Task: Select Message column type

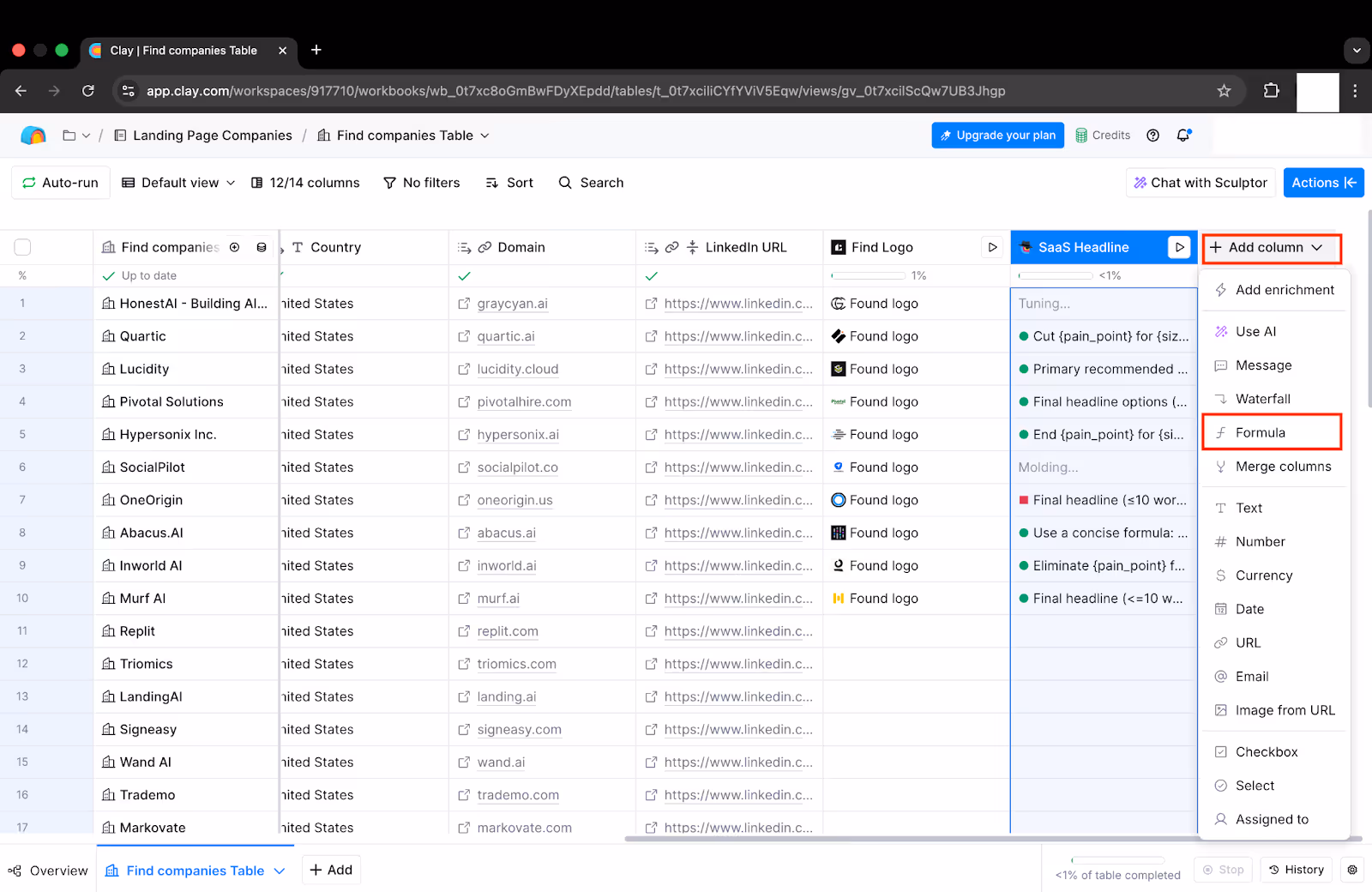Action: (x=1274, y=365)
